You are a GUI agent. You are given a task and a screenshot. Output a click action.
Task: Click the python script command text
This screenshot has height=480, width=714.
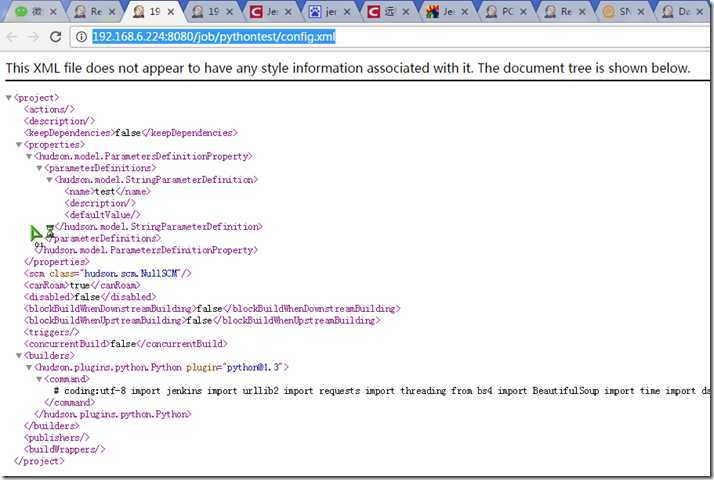pos(382,391)
